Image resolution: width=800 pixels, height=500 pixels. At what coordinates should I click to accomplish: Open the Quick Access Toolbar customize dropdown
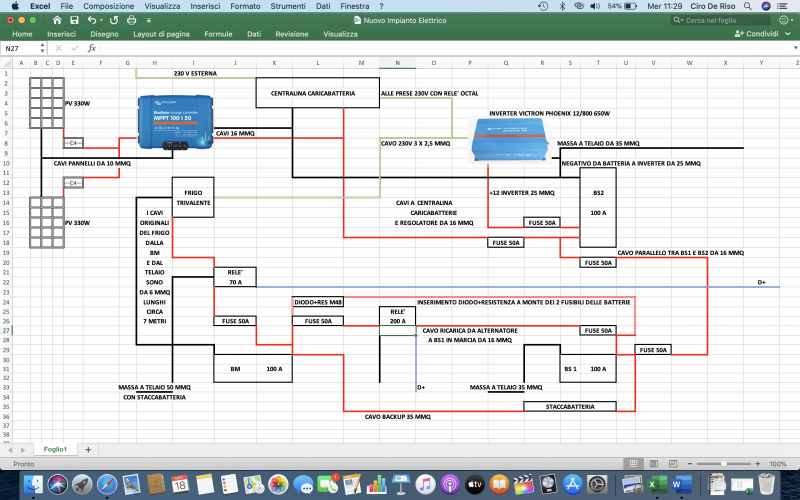click(147, 20)
